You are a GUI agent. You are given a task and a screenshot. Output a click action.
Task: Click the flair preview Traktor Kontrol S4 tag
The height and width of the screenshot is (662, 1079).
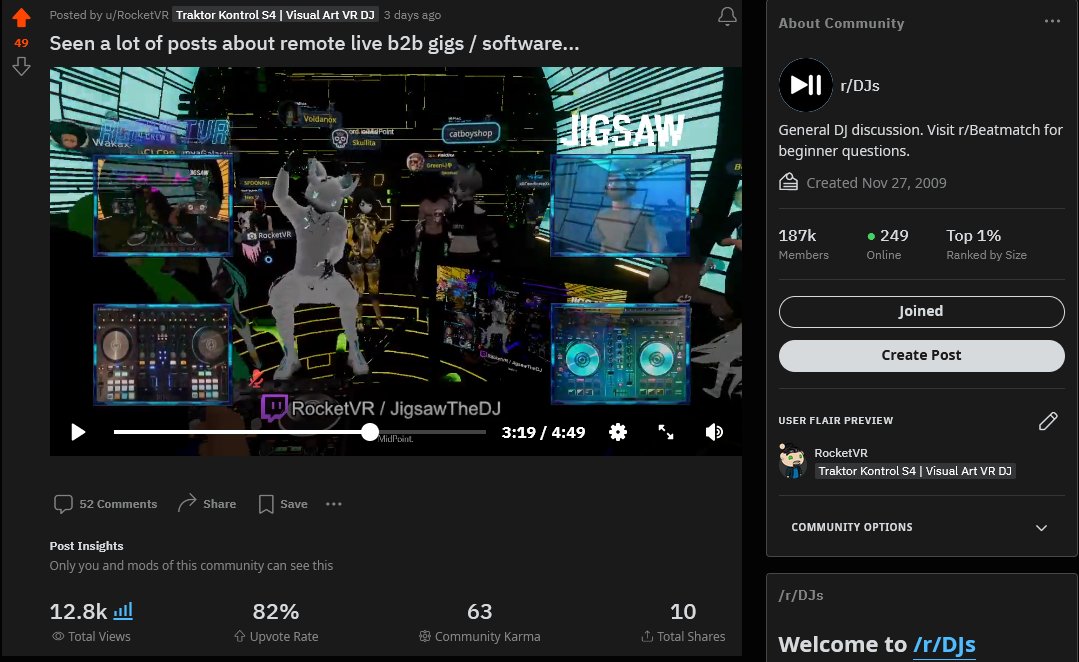915,471
